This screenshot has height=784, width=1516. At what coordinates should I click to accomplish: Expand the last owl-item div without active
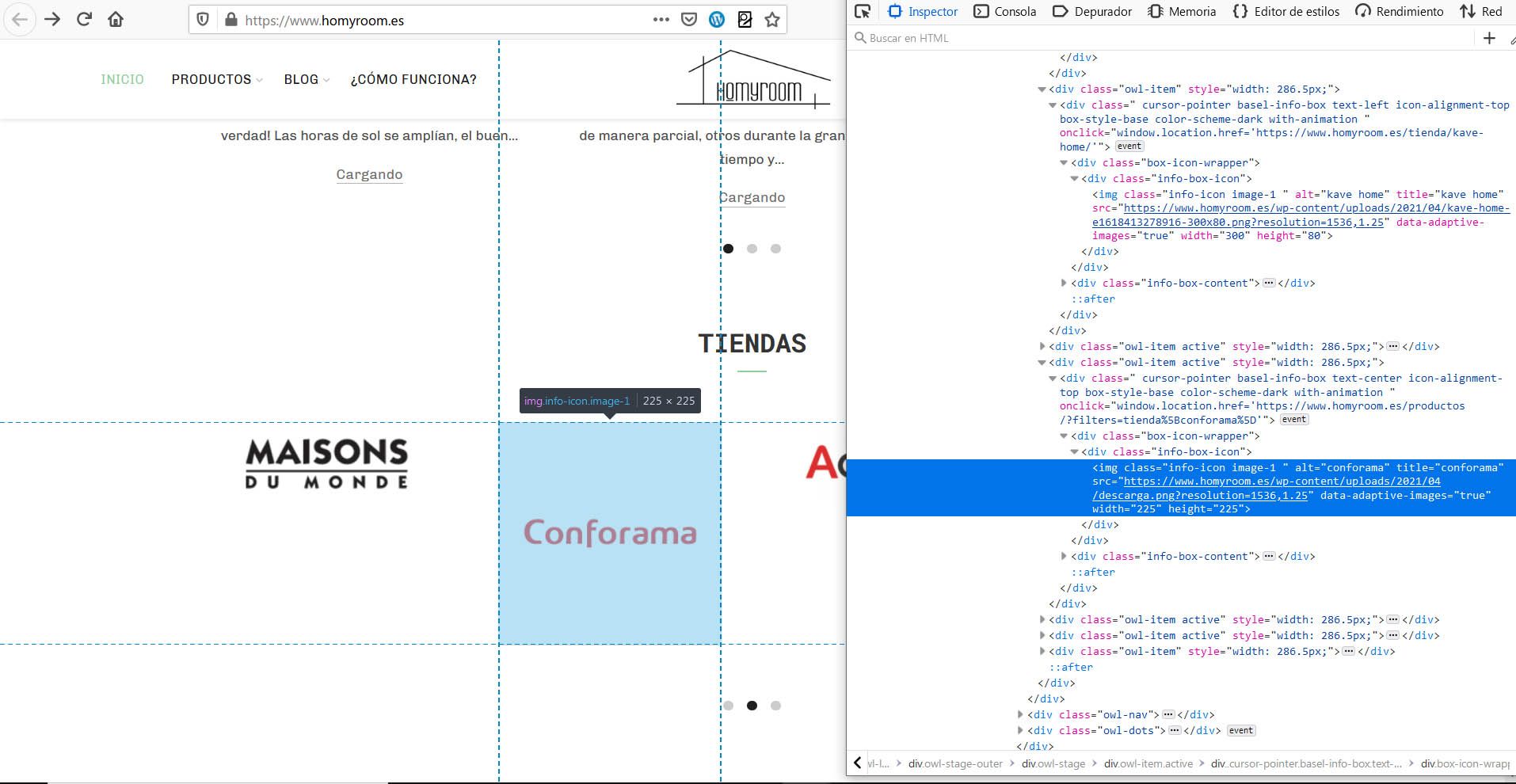(x=1042, y=651)
